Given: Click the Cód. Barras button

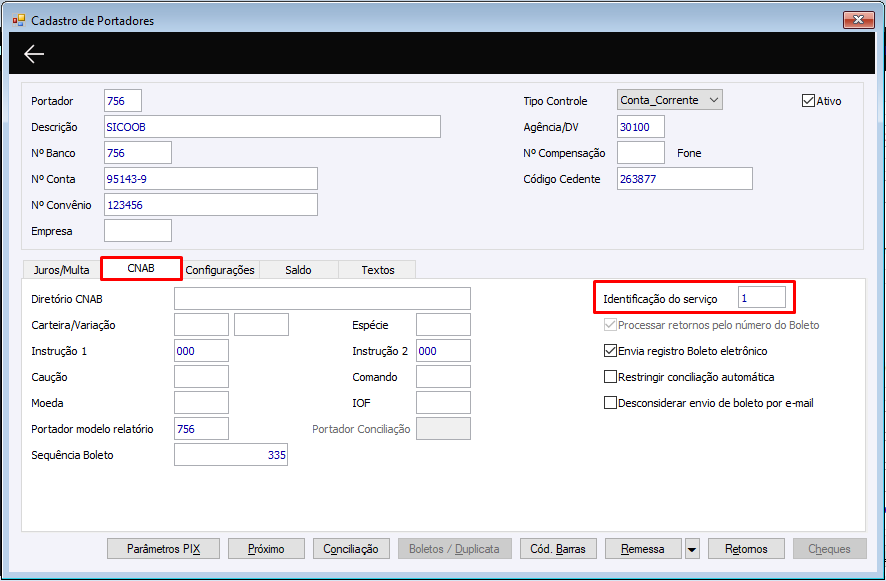Looking at the screenshot, I should pos(558,549).
